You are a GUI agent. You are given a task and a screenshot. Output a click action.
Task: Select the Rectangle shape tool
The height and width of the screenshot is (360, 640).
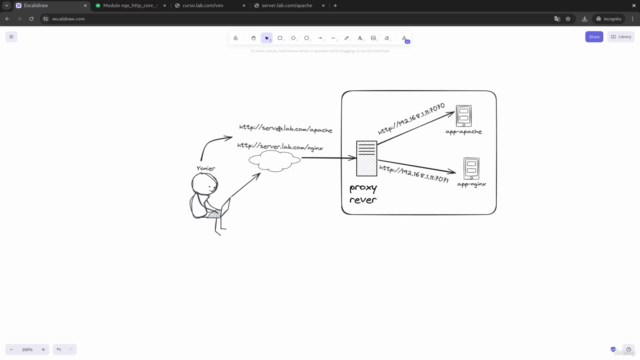280,38
